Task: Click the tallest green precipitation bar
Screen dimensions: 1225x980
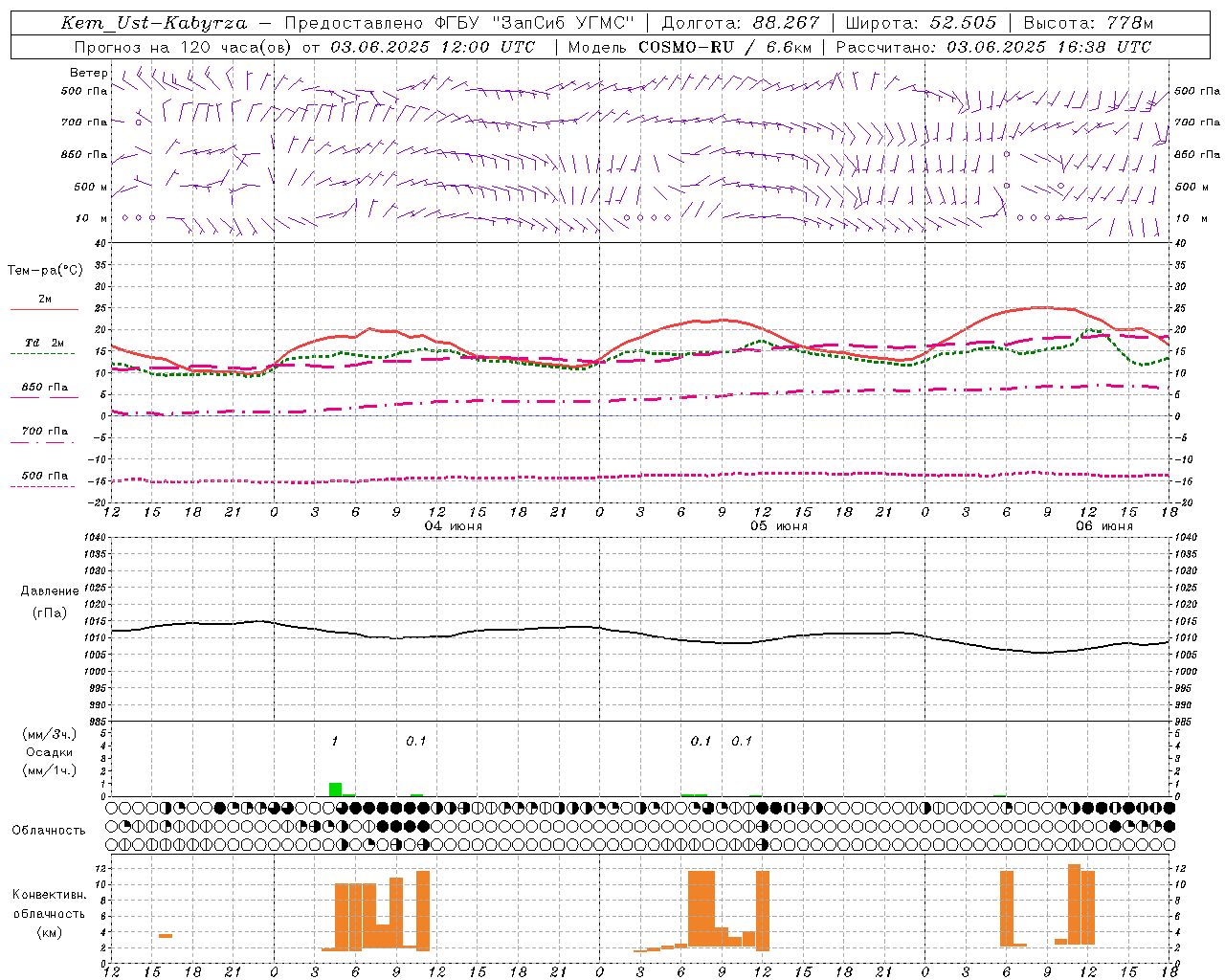Action: (335, 790)
